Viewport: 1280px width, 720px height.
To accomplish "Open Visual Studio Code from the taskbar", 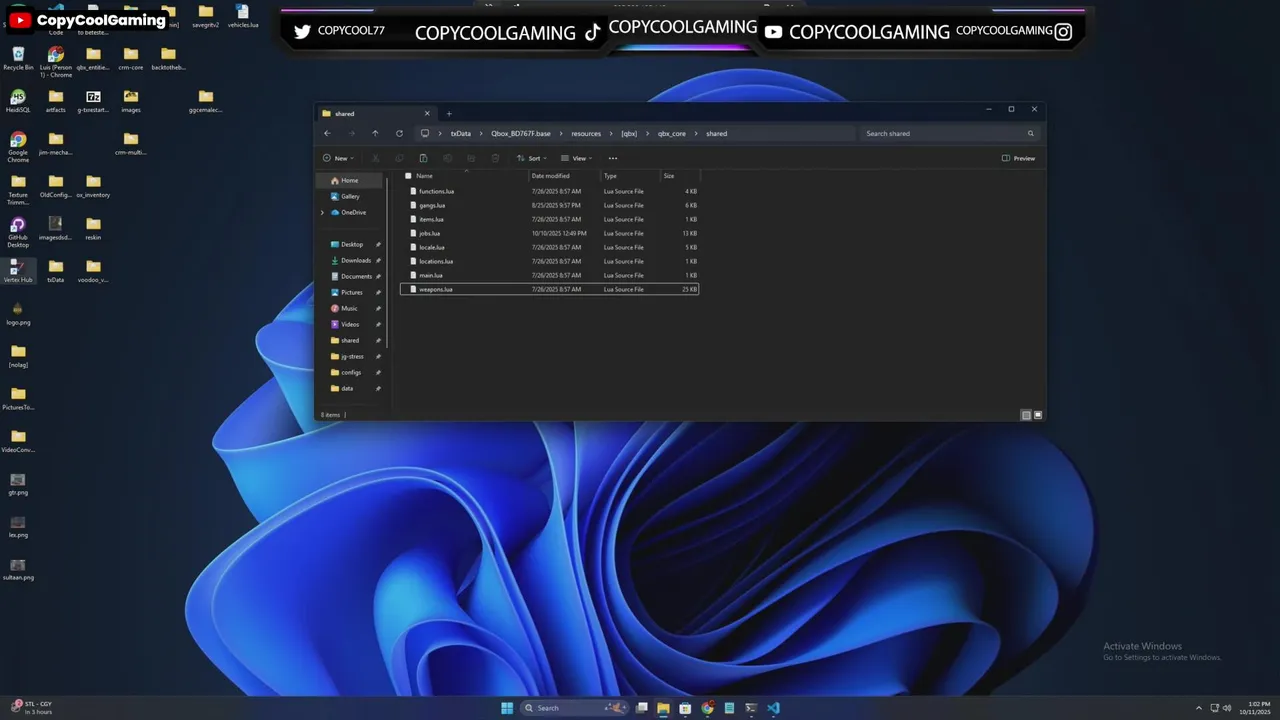I will [773, 708].
